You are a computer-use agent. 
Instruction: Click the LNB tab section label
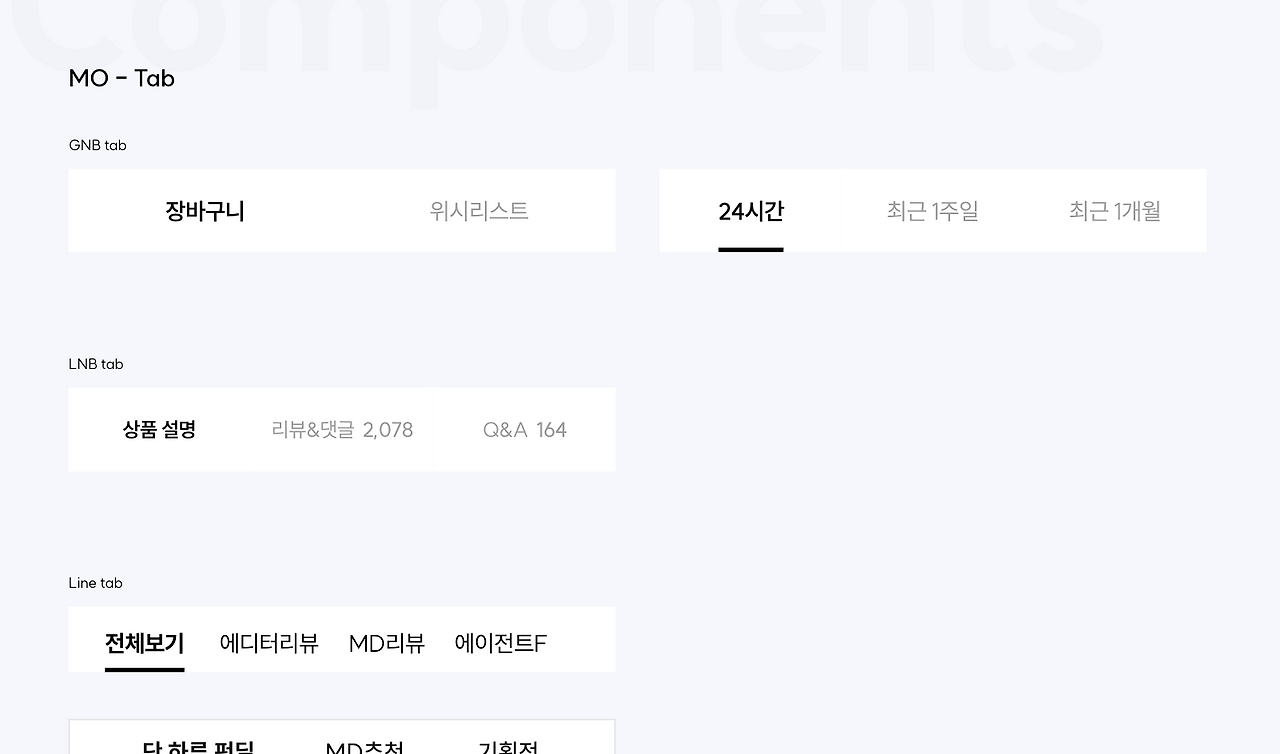(96, 364)
